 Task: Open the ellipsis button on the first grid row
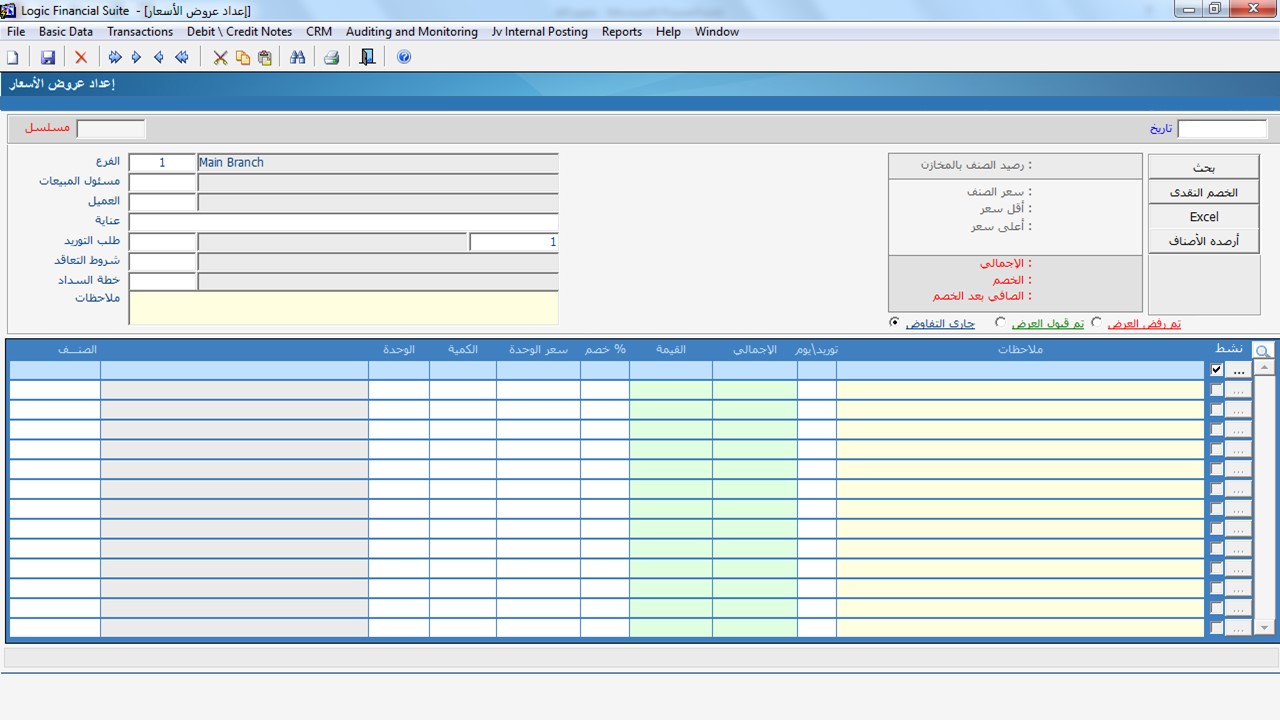1238,370
